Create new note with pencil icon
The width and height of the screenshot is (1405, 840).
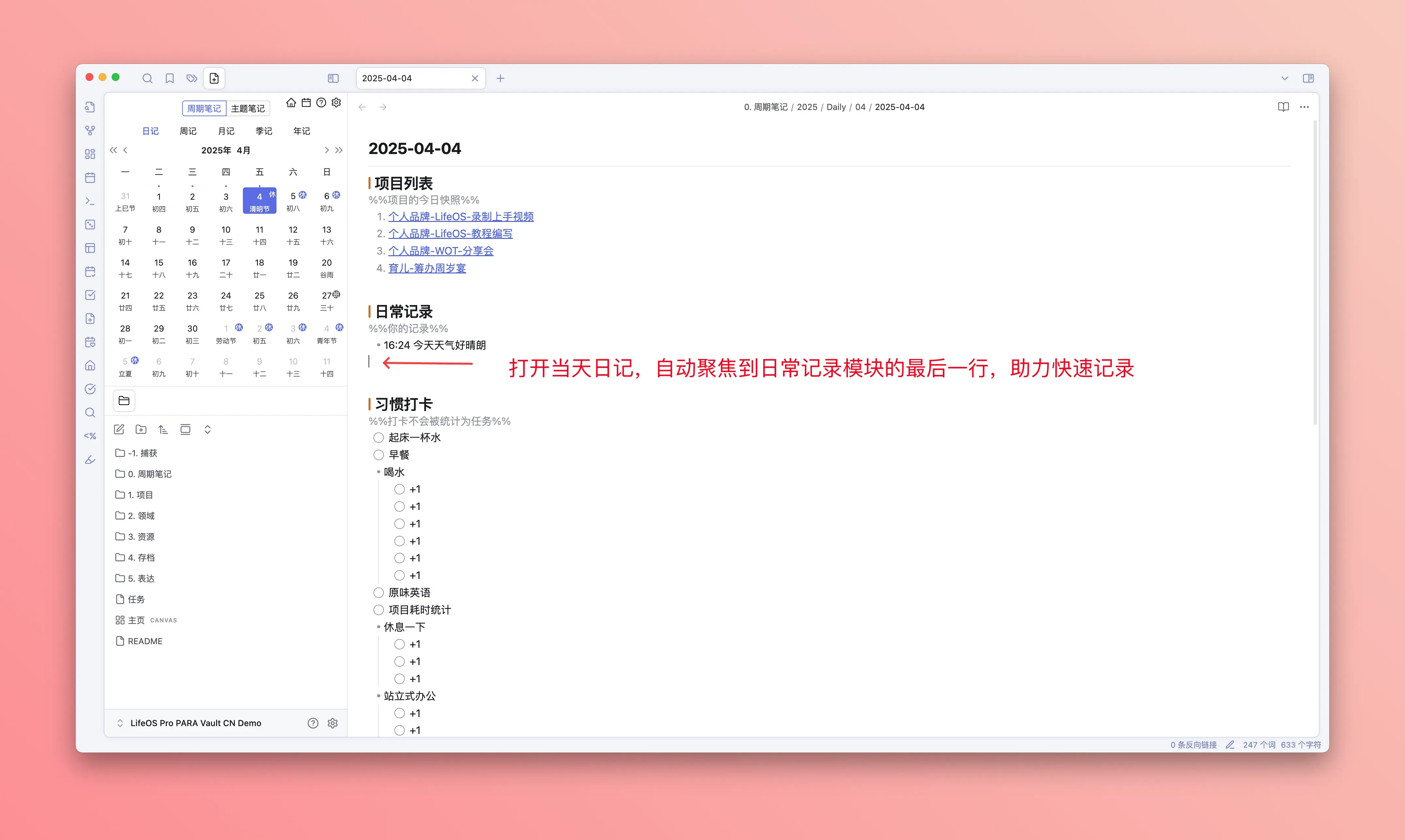click(x=119, y=429)
